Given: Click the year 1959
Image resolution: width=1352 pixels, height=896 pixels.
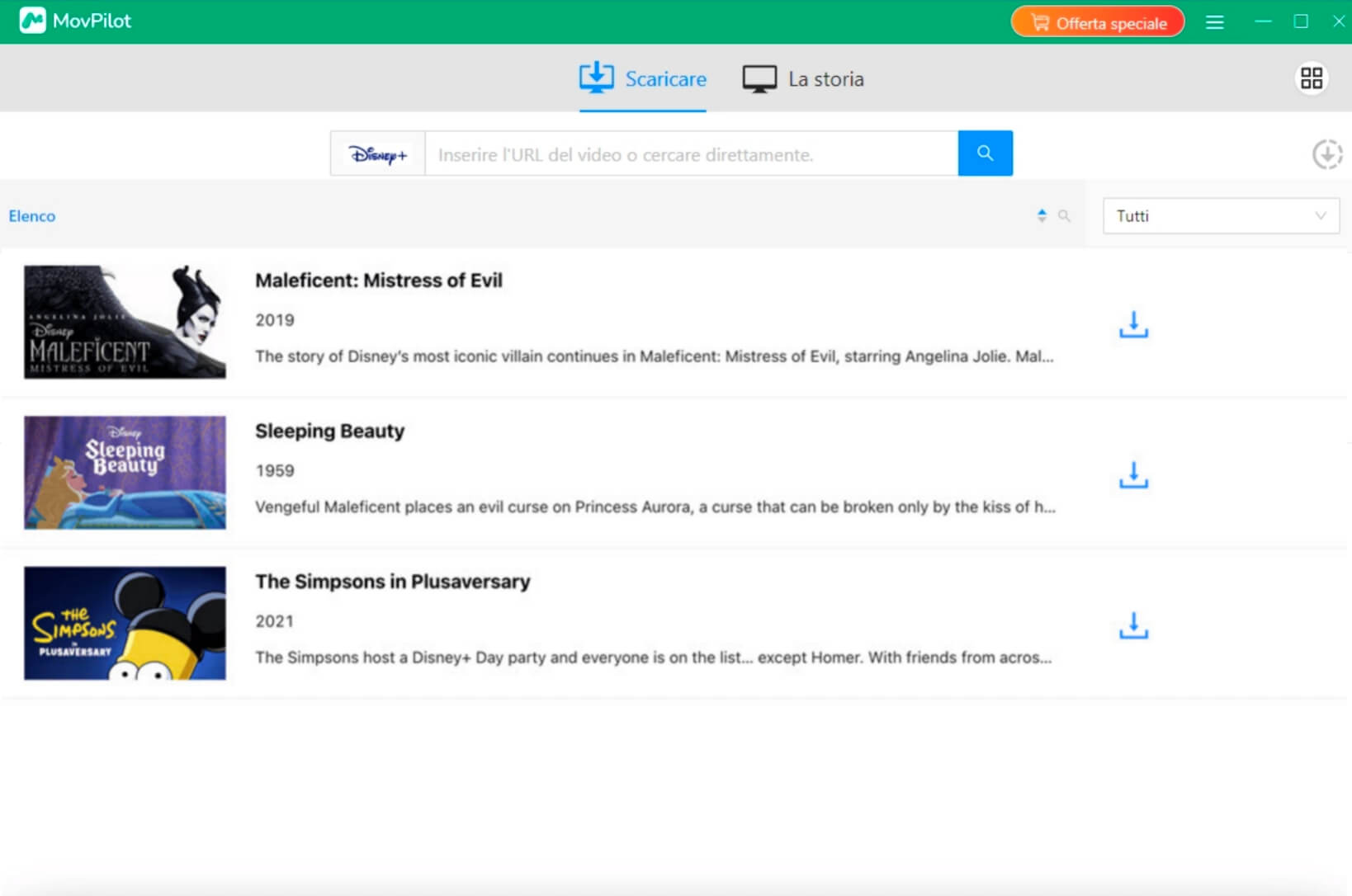Looking at the screenshot, I should (275, 470).
